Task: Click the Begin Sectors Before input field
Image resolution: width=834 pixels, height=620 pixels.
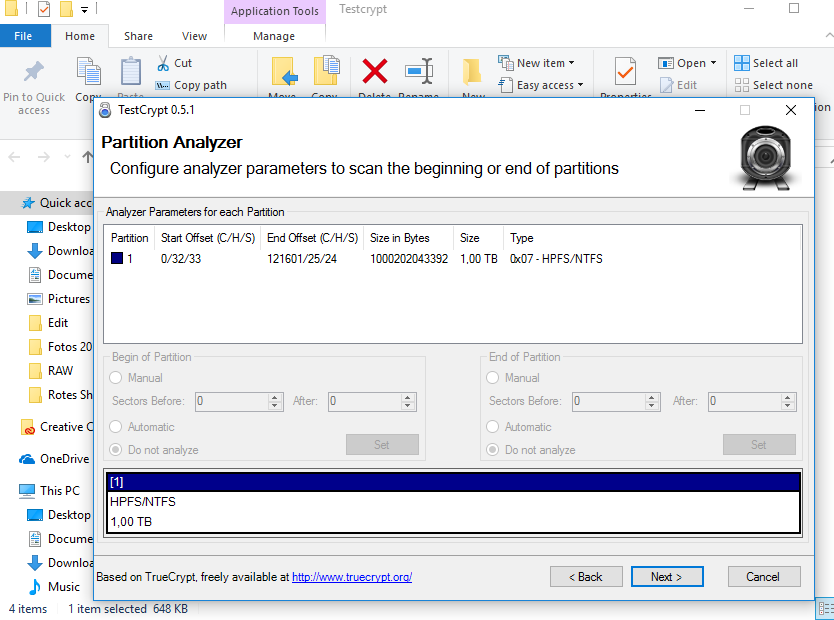Action: [232, 401]
